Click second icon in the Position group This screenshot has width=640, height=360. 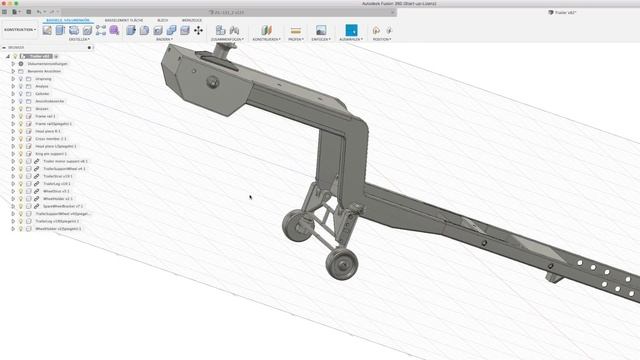[x=389, y=30]
